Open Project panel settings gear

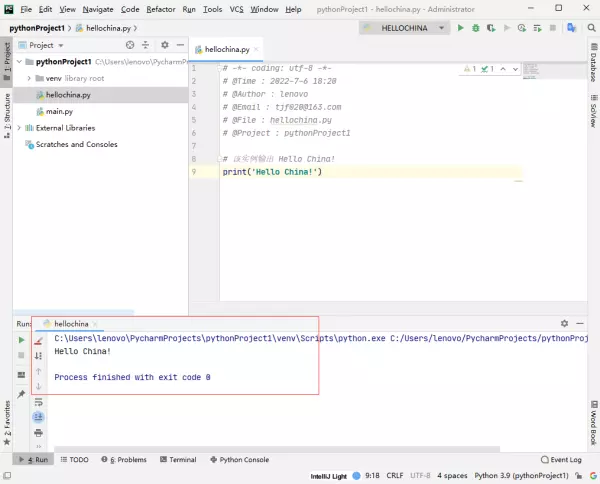click(165, 45)
